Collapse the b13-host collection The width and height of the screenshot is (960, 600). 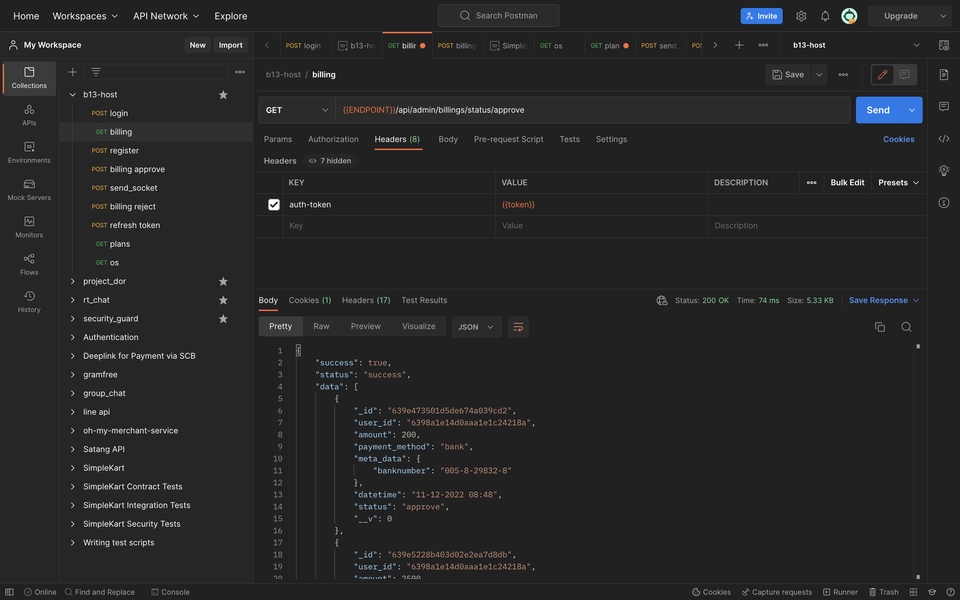pyautogui.click(x=72, y=94)
